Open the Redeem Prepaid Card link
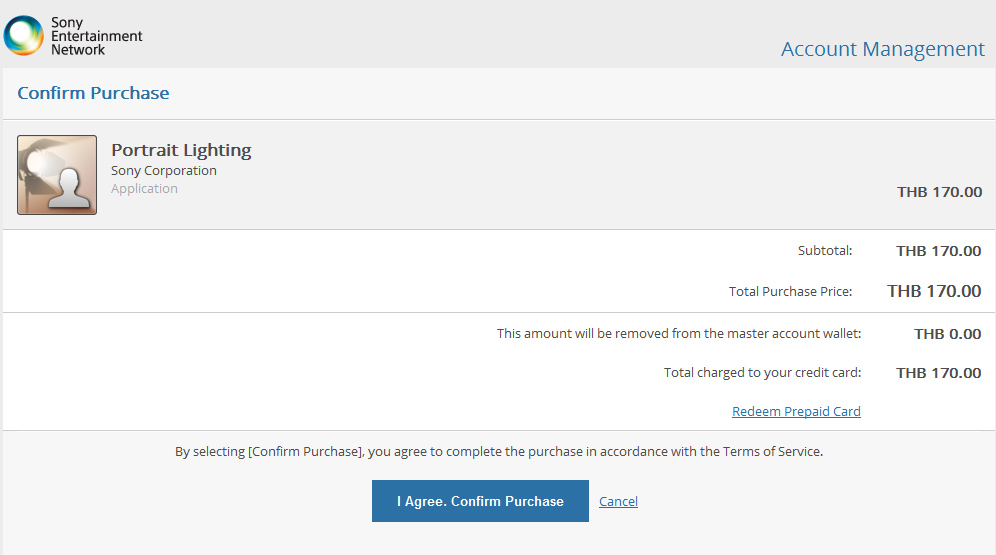 pos(796,411)
